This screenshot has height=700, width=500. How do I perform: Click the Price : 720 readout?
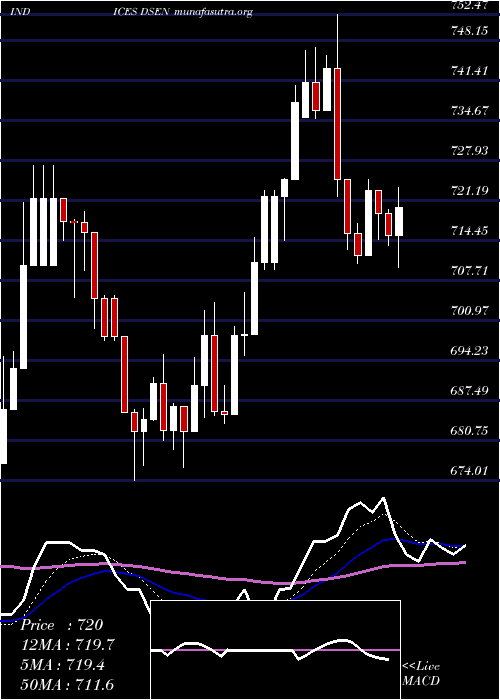pyautogui.click(x=62, y=625)
